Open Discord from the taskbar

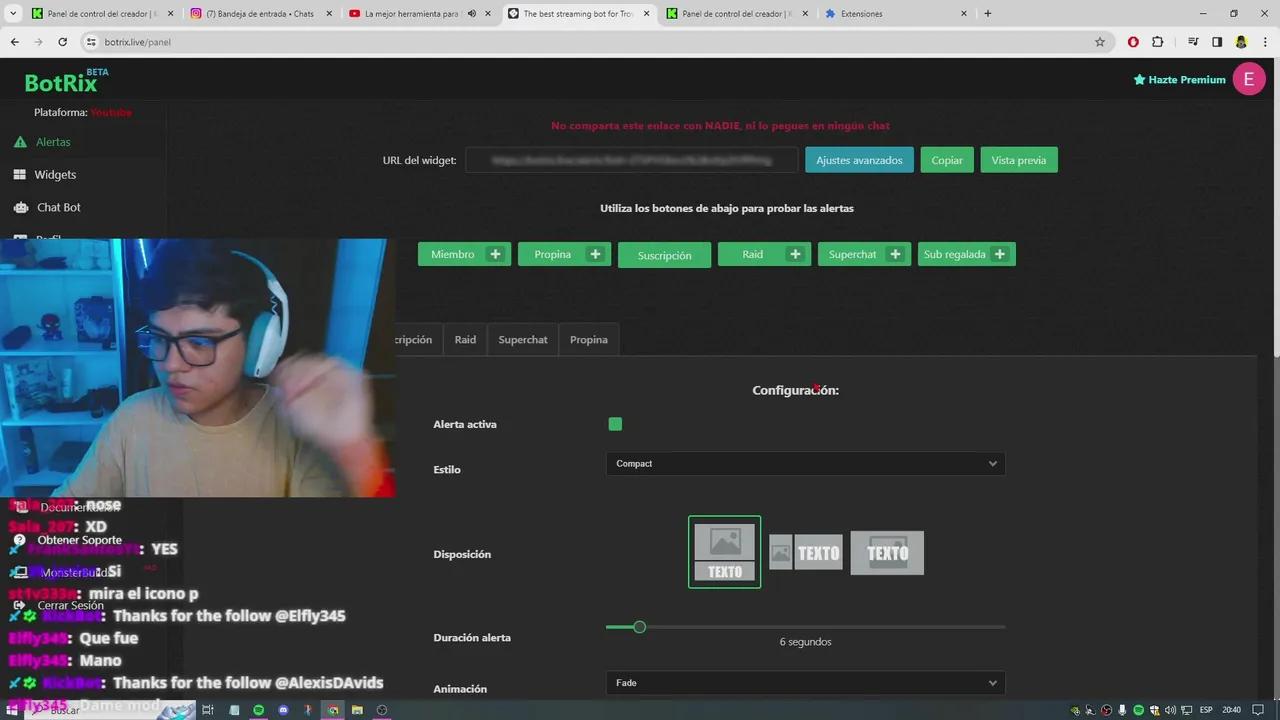click(x=283, y=710)
